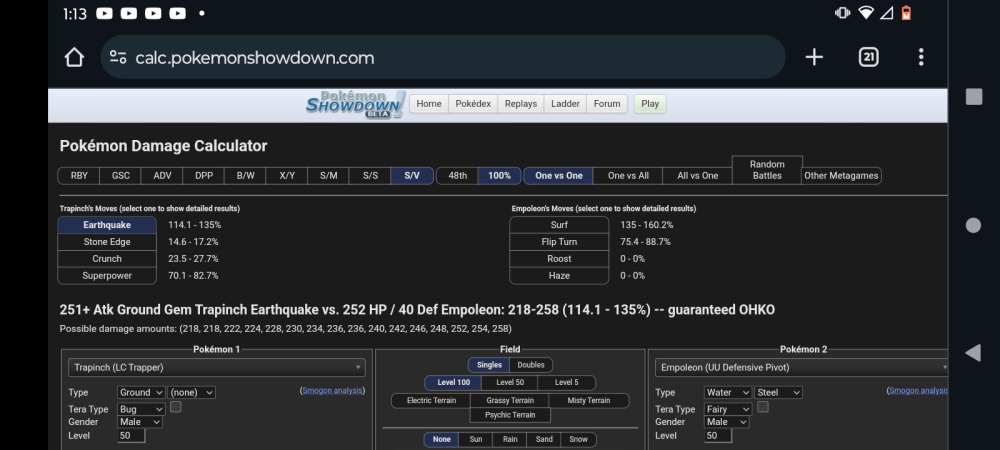Select Trapinch's Crunch move
Image resolution: width=1000 pixels, height=450 pixels.
[x=107, y=259]
